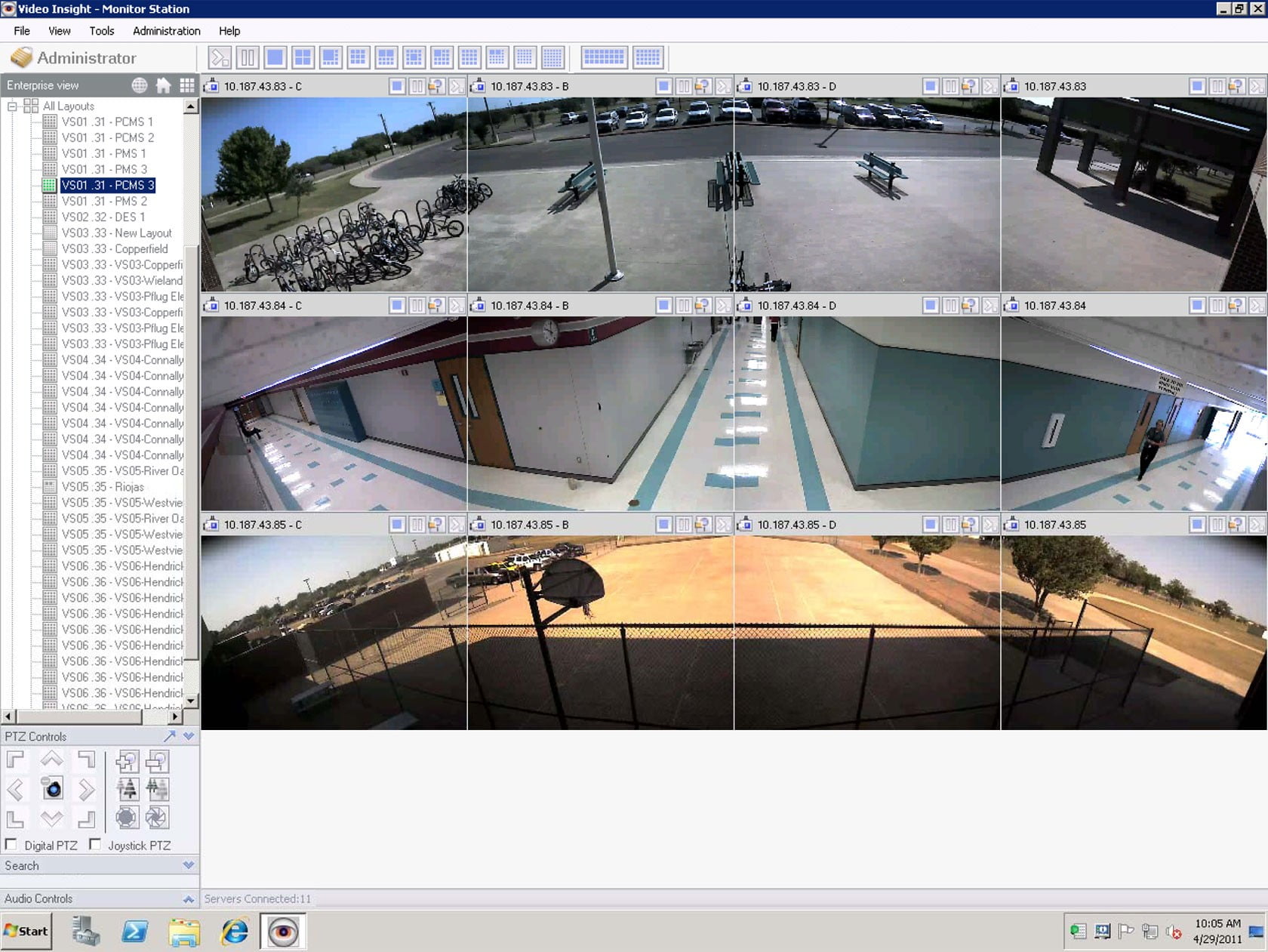1268x952 pixels.
Task: Click the PTZ zoom in icon
Action: pos(127,761)
